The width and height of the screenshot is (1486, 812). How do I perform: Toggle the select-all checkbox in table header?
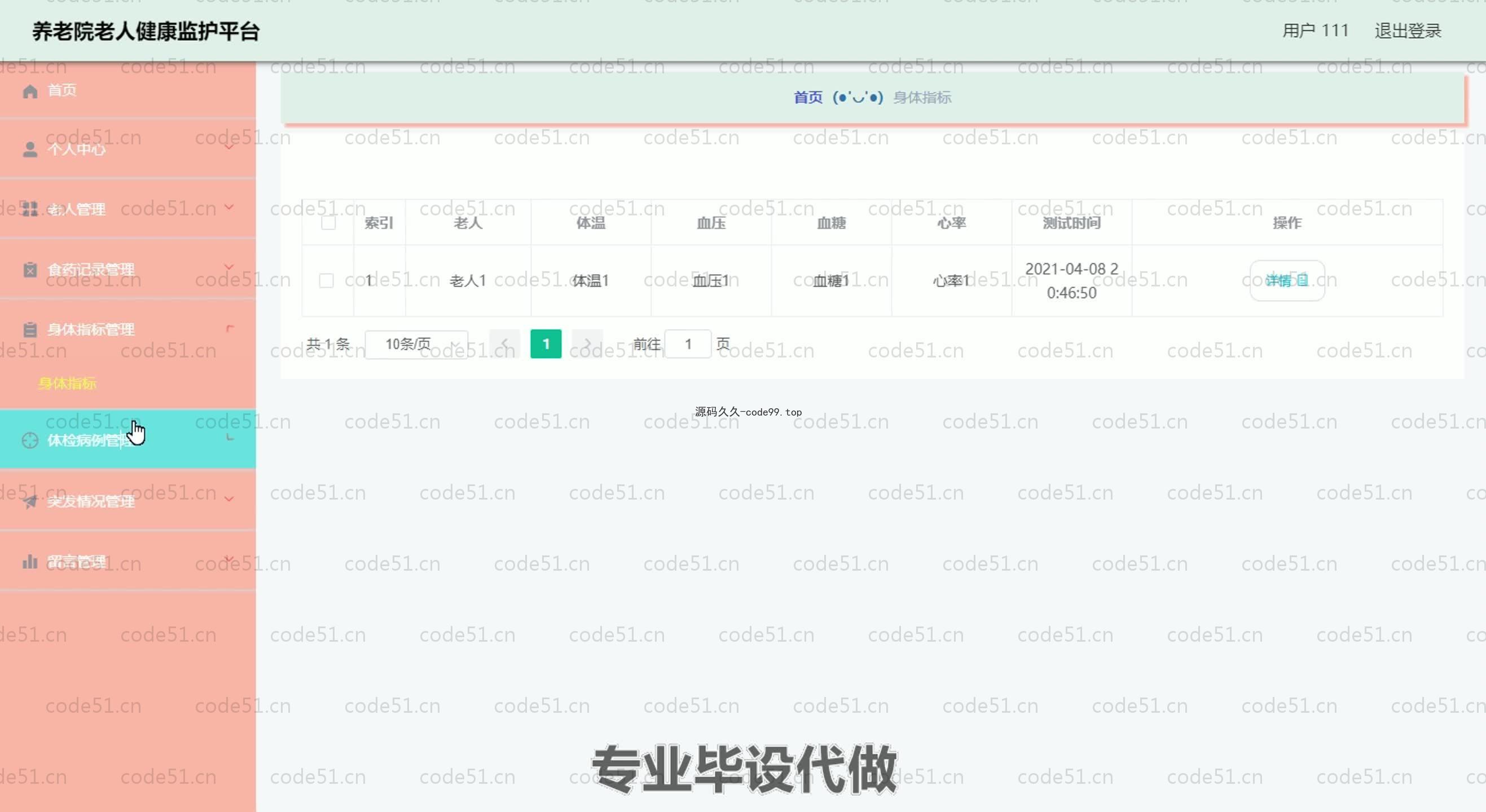coord(328,223)
